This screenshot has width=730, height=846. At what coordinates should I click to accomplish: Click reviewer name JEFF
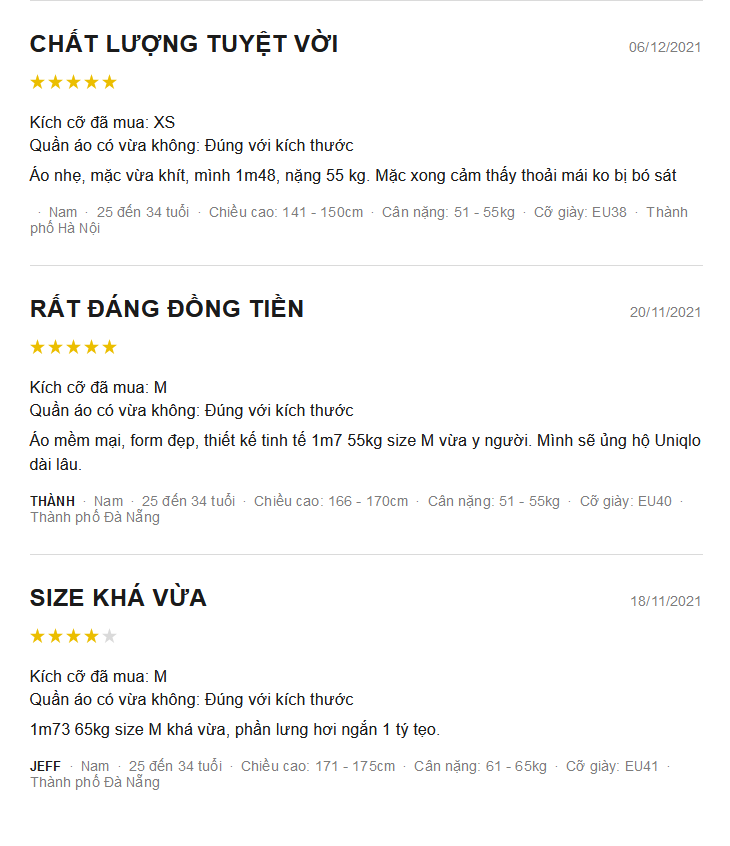point(45,766)
